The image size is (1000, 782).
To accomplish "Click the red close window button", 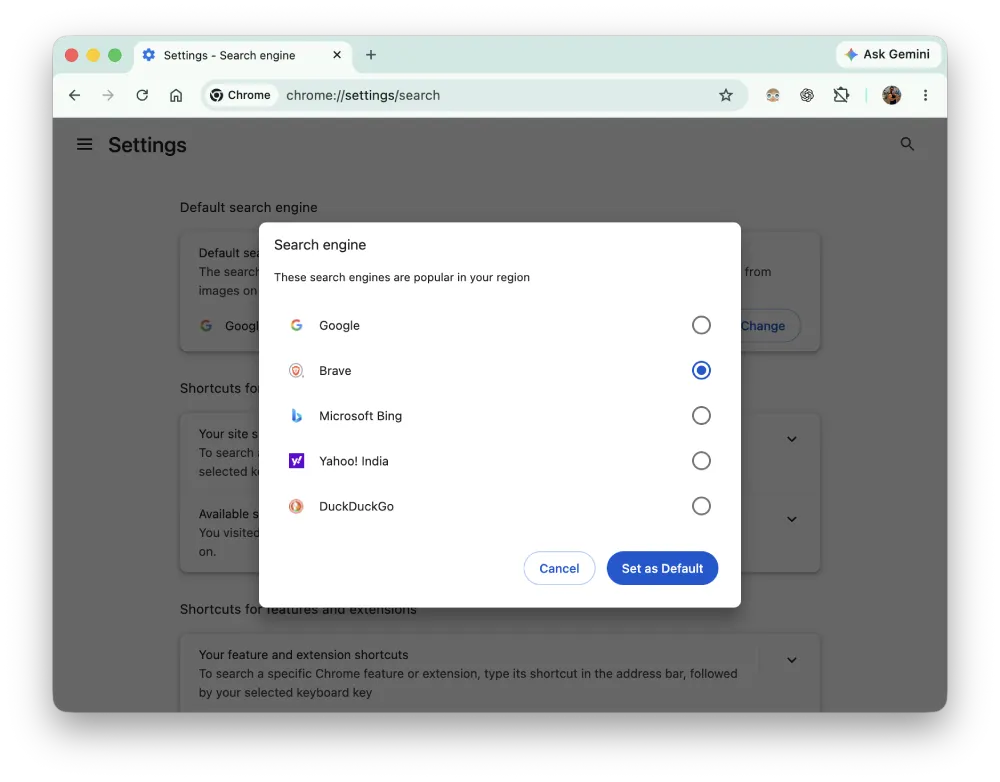I will [71, 55].
